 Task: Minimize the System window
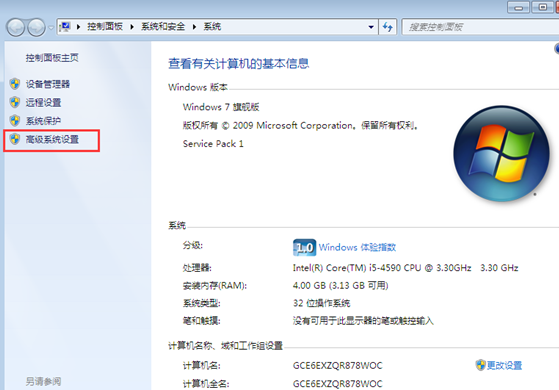[x=519, y=7]
